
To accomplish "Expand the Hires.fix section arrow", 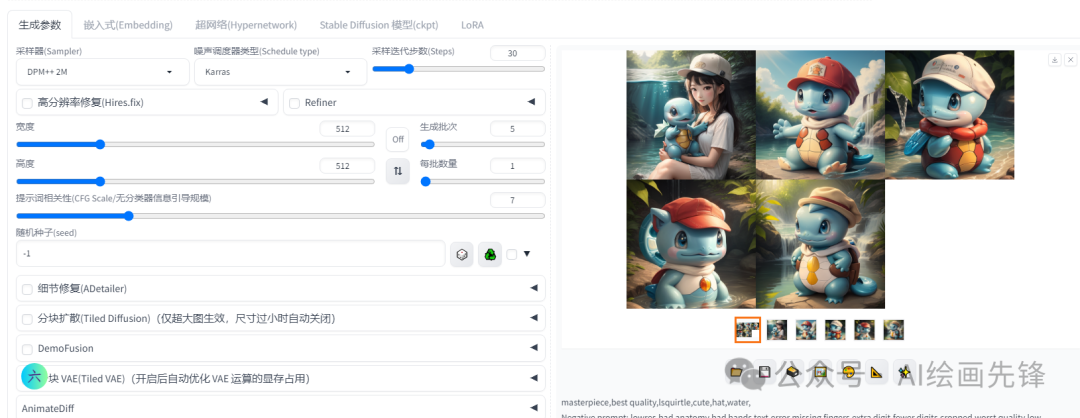I will tap(264, 102).
